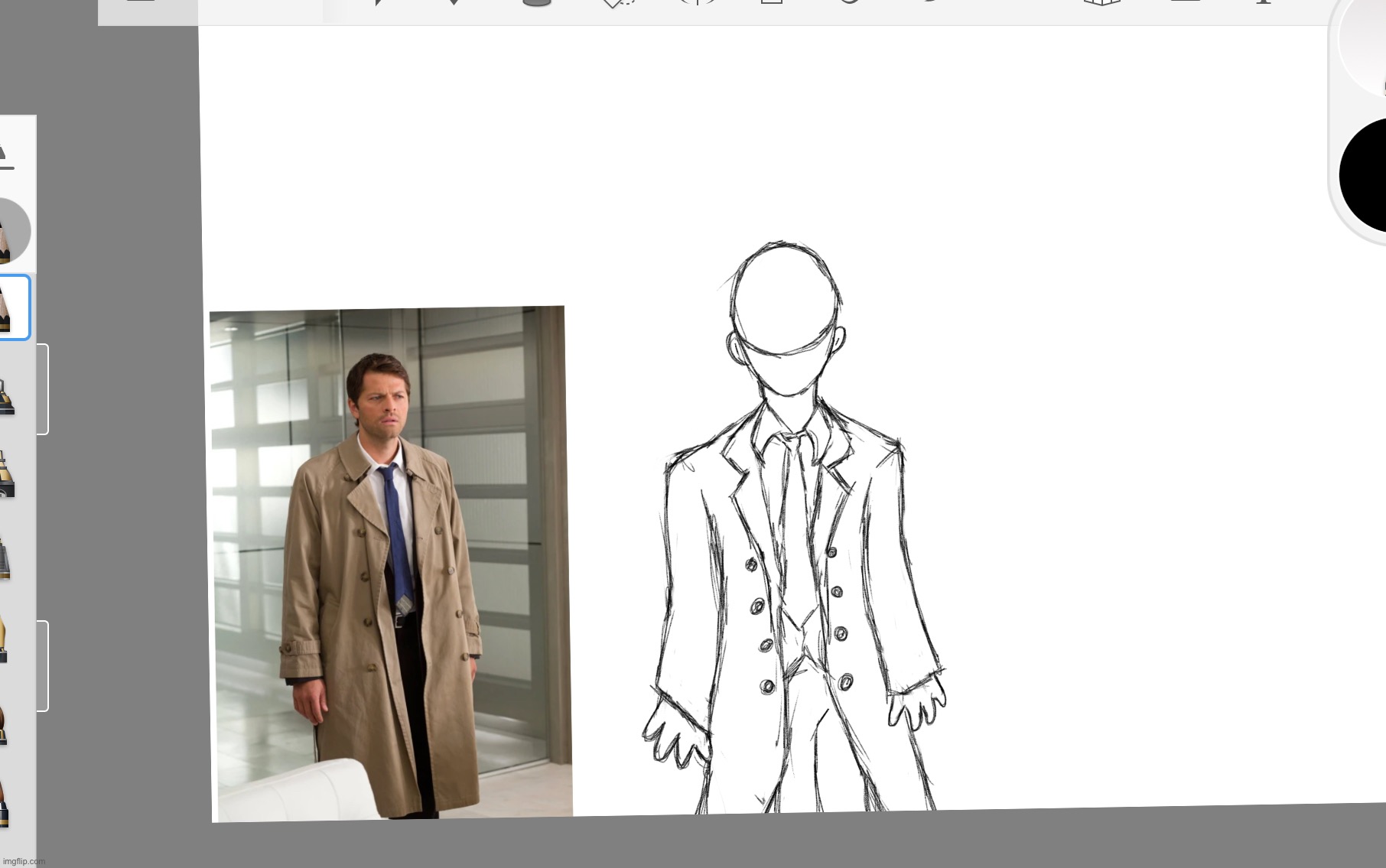Select the trench coat reference photo

tap(390, 564)
